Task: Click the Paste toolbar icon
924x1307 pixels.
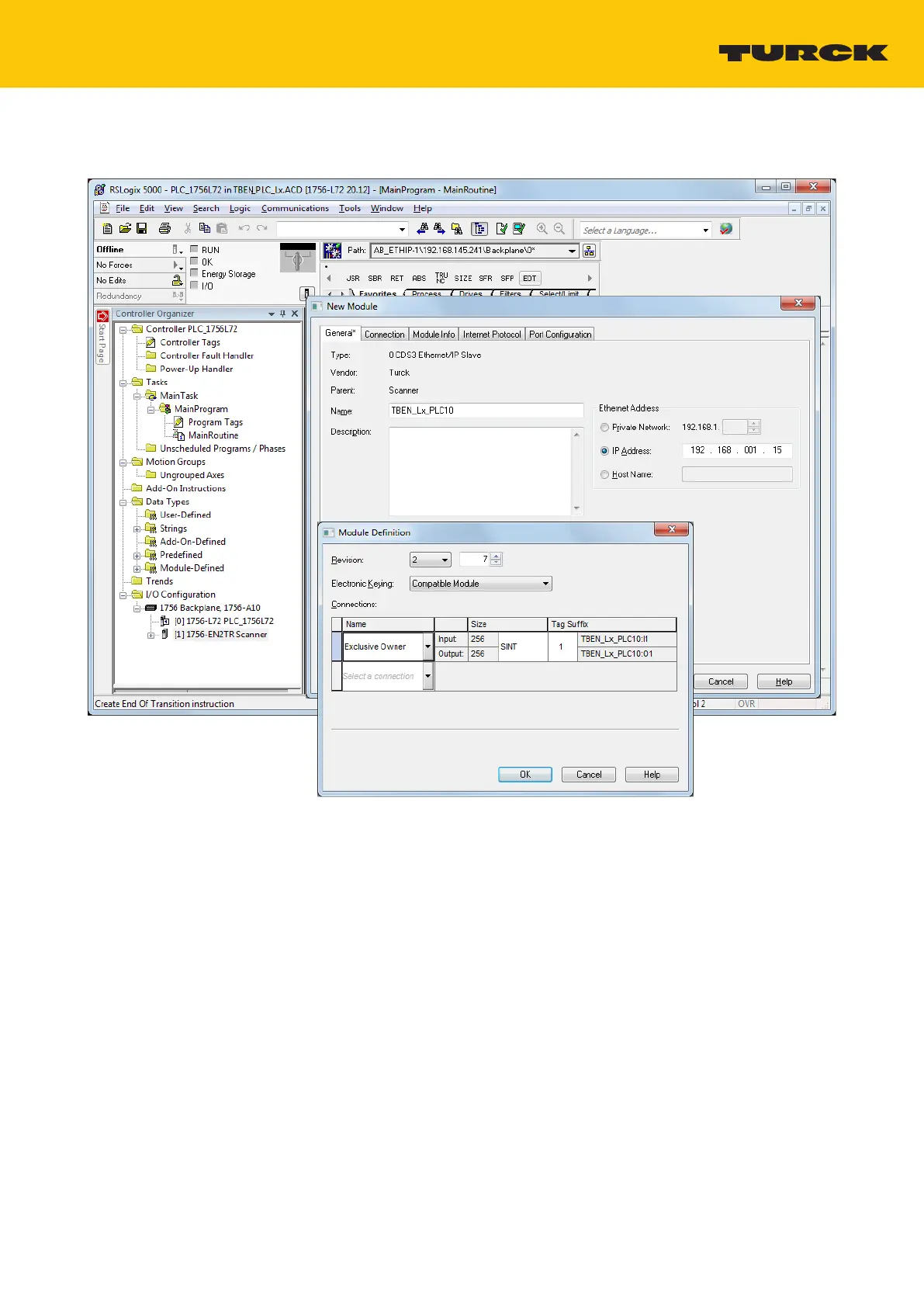Action: pos(222,228)
